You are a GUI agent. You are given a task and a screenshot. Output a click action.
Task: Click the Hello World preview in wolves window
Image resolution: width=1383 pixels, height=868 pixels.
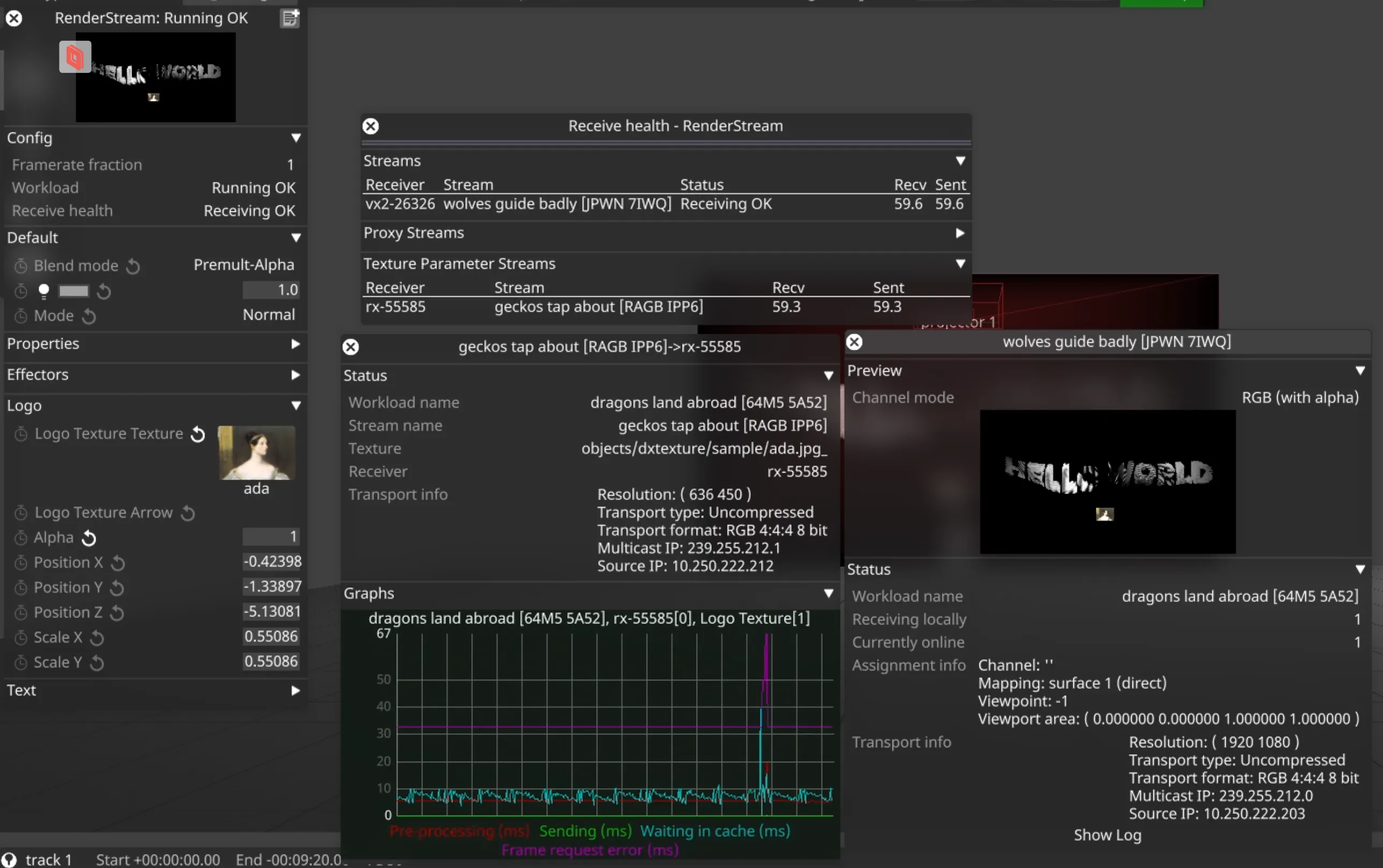tap(1107, 482)
